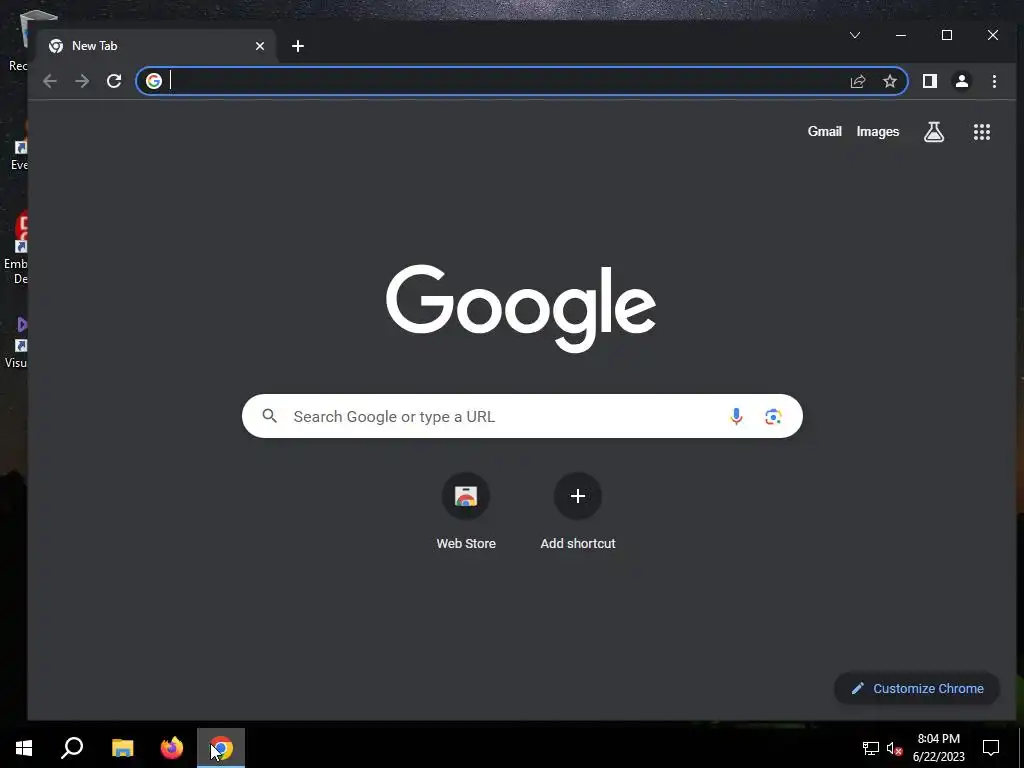This screenshot has width=1024, height=768.
Task: Open the Google apps grid
Action: [982, 132]
